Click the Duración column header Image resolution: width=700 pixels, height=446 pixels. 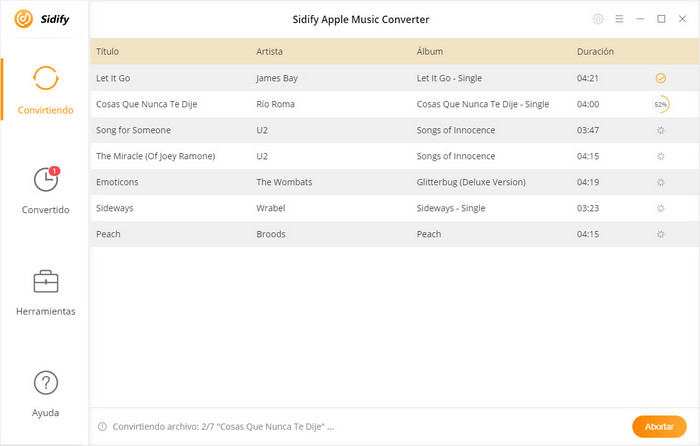(595, 51)
